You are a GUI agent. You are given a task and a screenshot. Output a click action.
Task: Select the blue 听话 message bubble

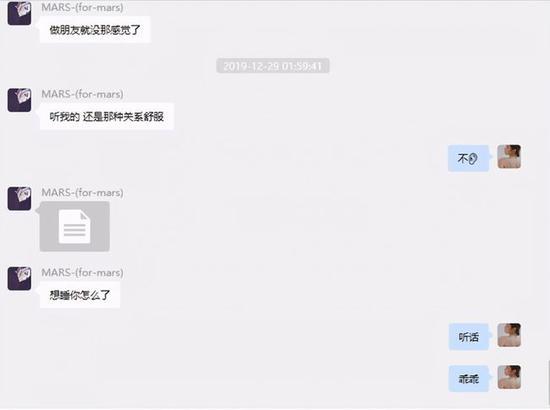[469, 337]
